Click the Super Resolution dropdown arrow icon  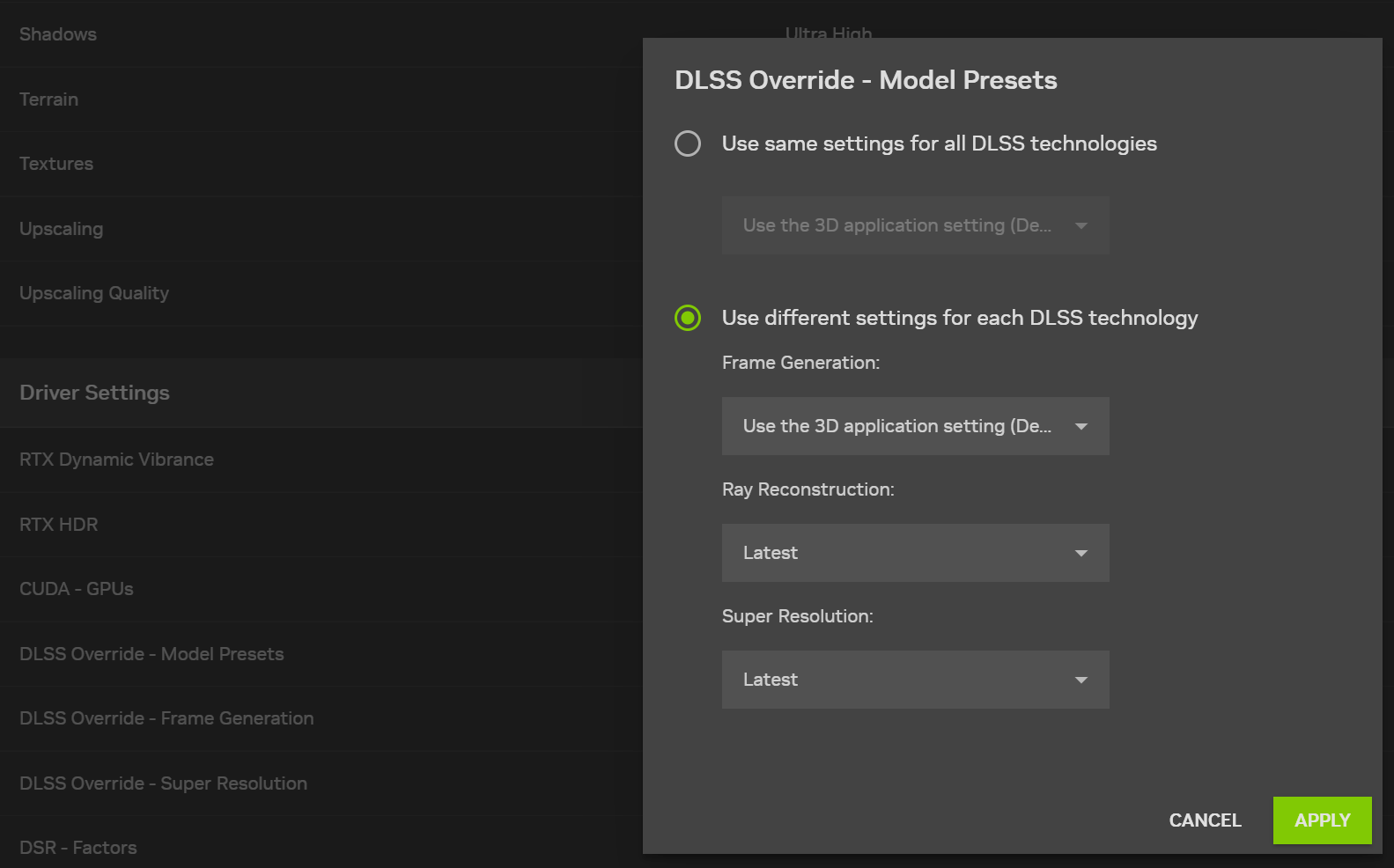click(x=1081, y=680)
